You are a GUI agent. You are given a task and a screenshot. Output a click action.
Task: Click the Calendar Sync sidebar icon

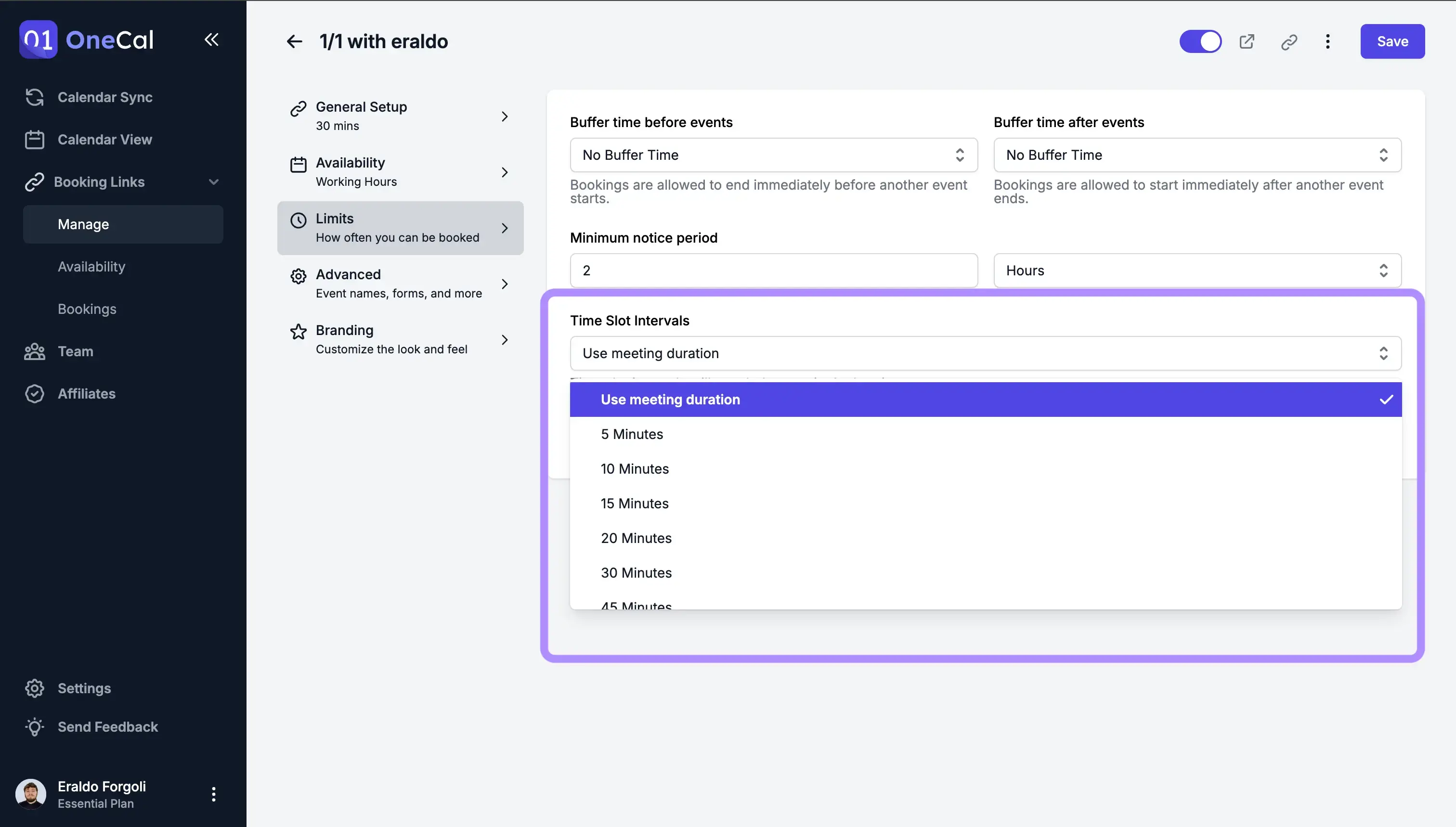tap(35, 97)
